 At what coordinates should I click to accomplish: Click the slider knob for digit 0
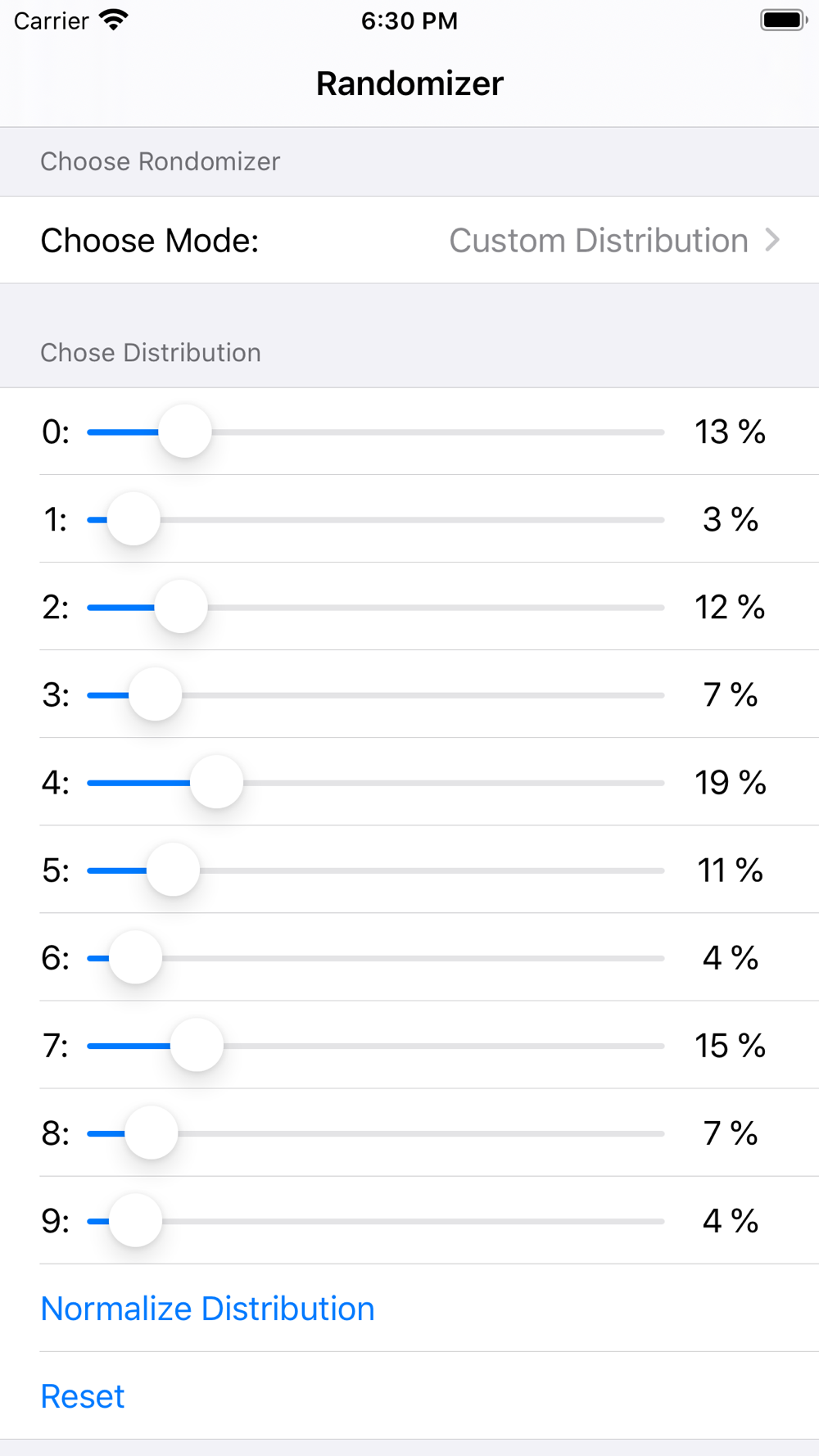click(185, 432)
